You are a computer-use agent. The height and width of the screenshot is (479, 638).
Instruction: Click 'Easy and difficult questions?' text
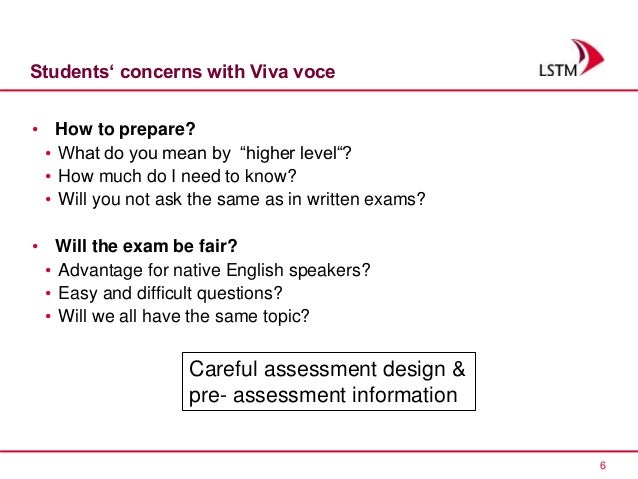pos(170,293)
